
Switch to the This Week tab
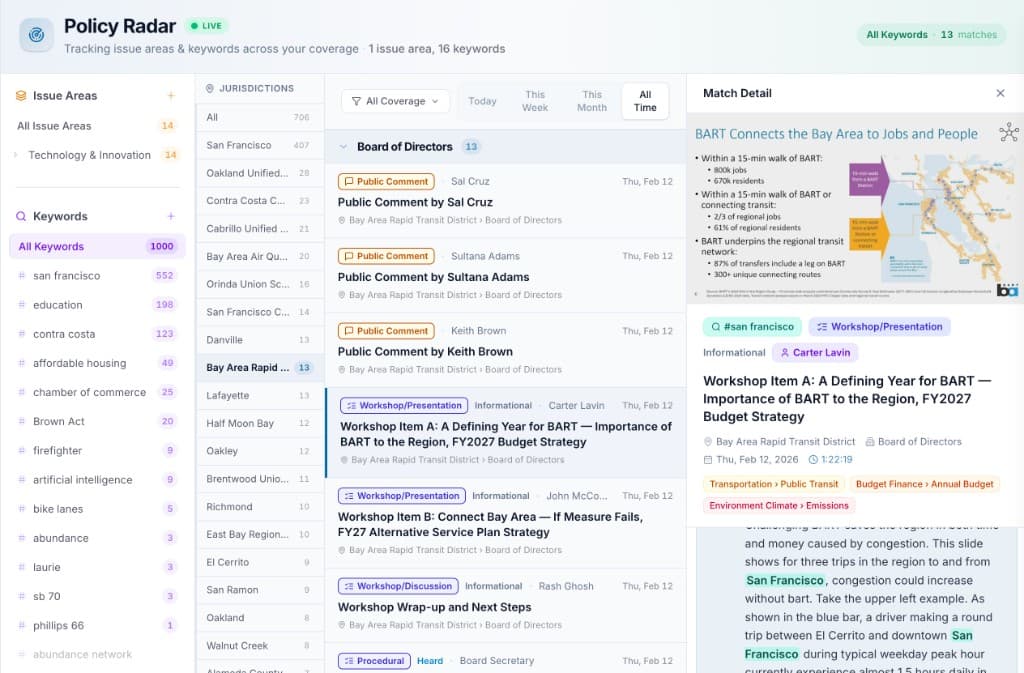(535, 100)
